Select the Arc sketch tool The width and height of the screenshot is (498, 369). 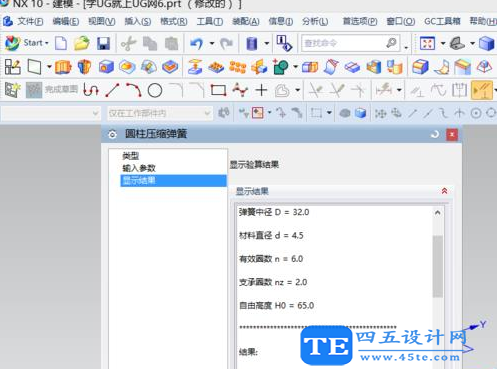coord(134,90)
